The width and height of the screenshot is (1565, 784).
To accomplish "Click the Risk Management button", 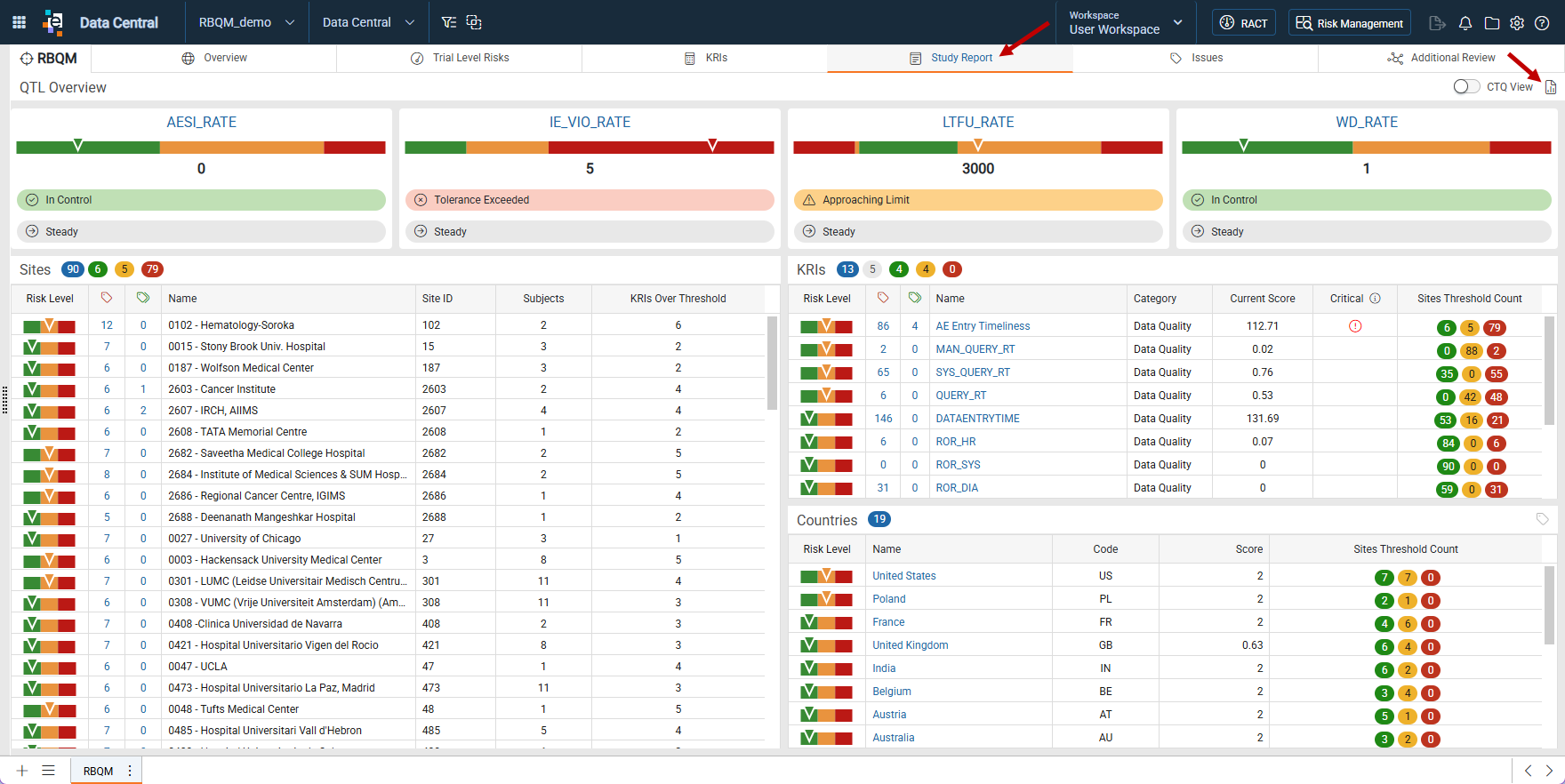I will 1349,23.
